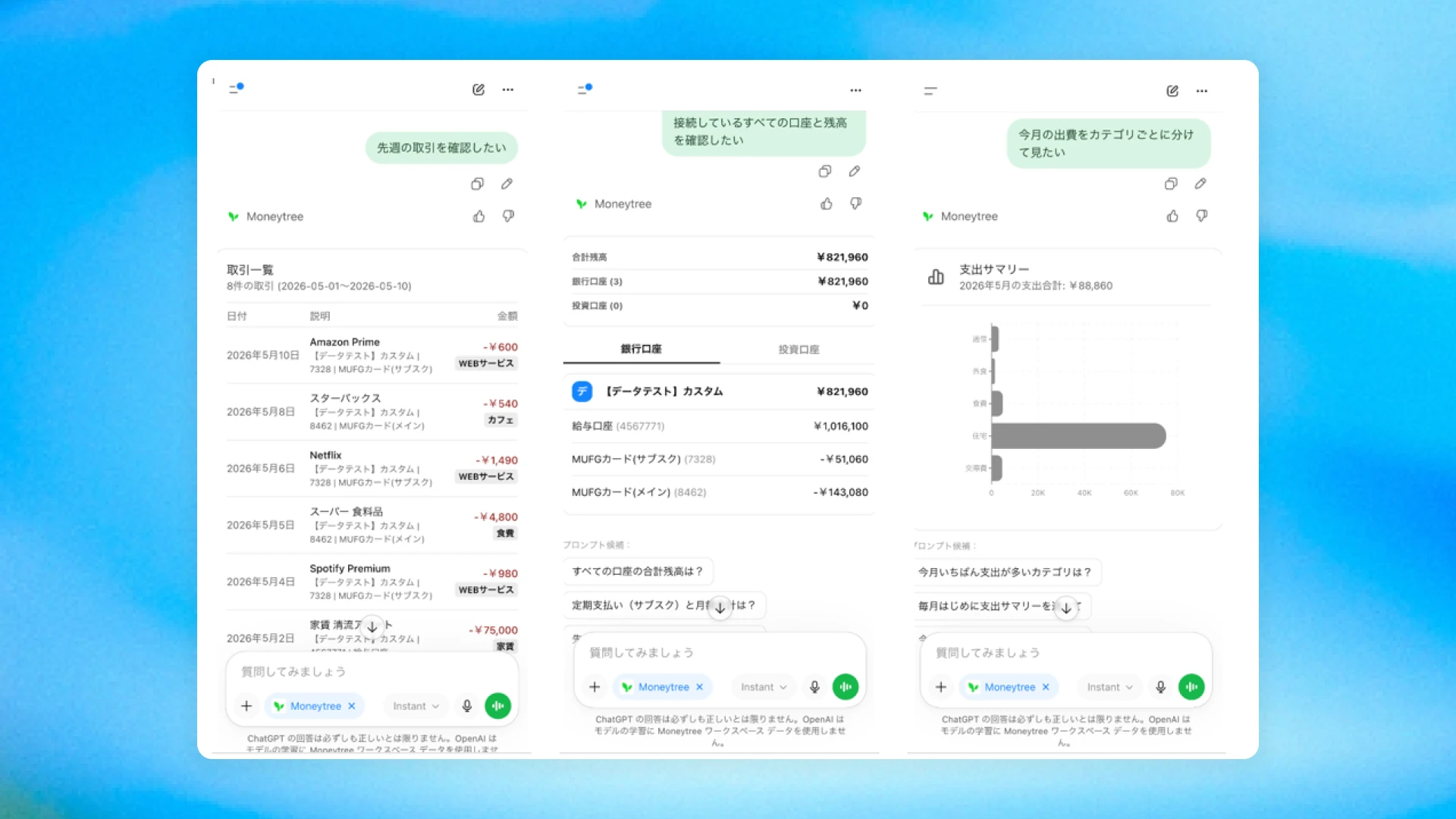The image size is (1456, 819).
Task: Open sidebar menu in right spending panel
Action: tap(930, 91)
